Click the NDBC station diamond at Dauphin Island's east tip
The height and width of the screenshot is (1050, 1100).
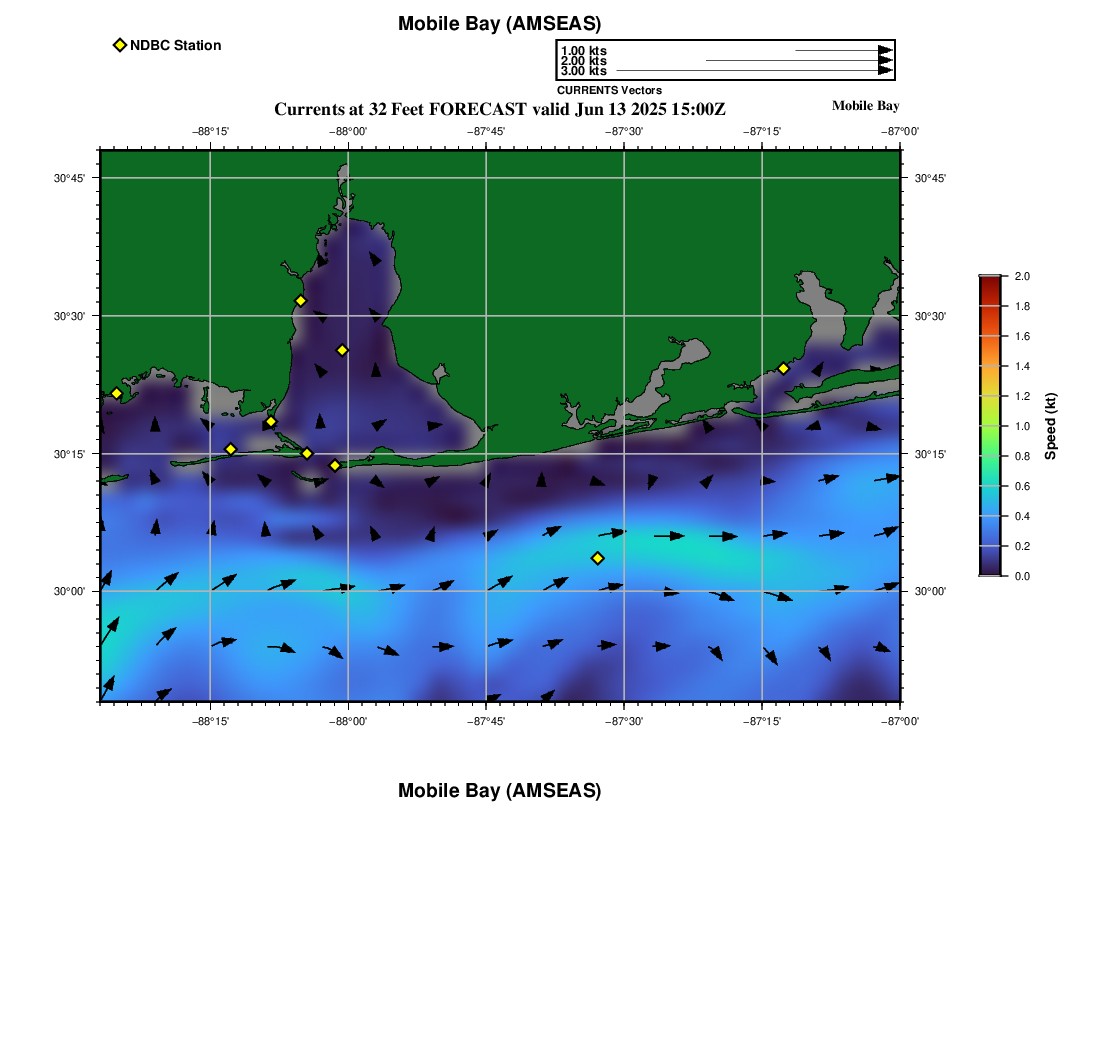(307, 453)
